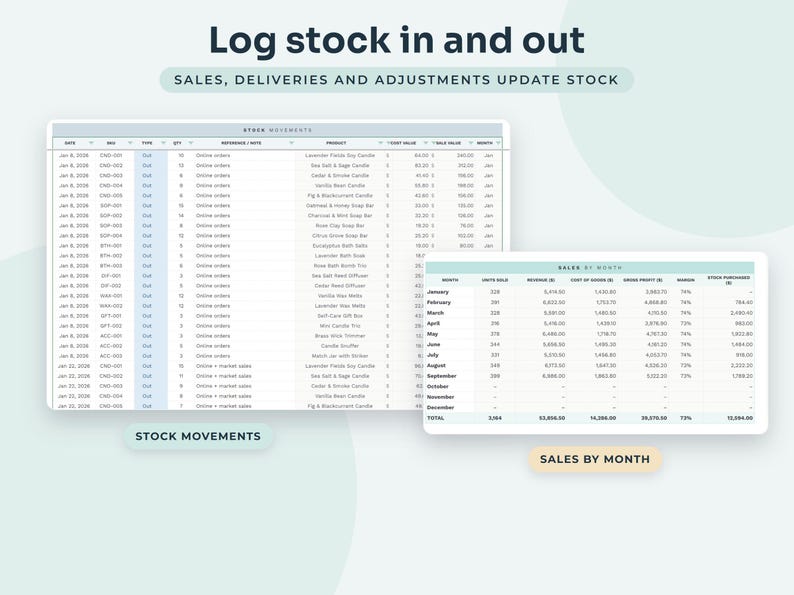This screenshot has height=595, width=794.
Task: Select the Match Jar with Striker cell
Action: pyautogui.click(x=340, y=356)
